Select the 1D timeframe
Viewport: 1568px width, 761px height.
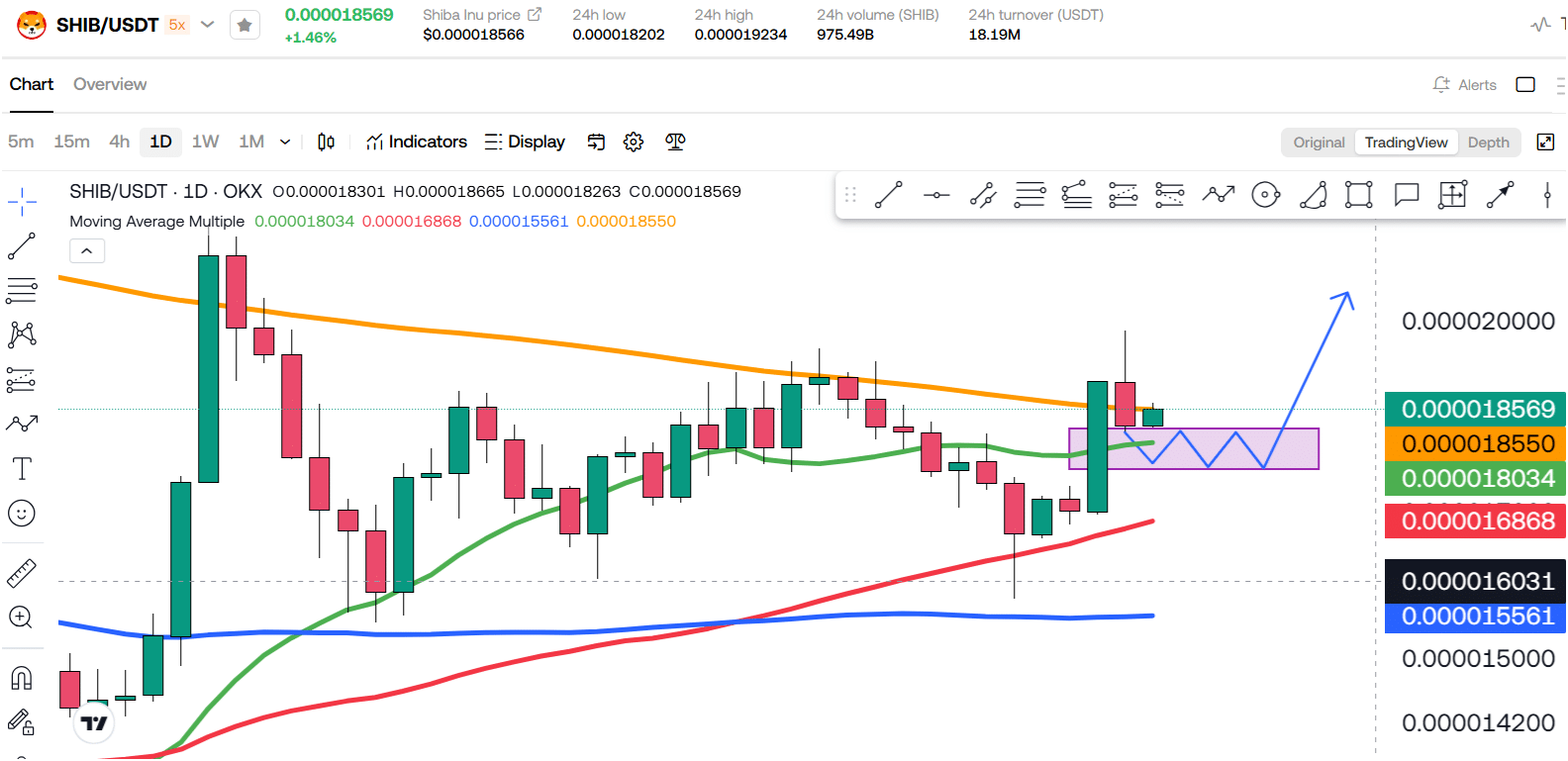pyautogui.click(x=160, y=142)
